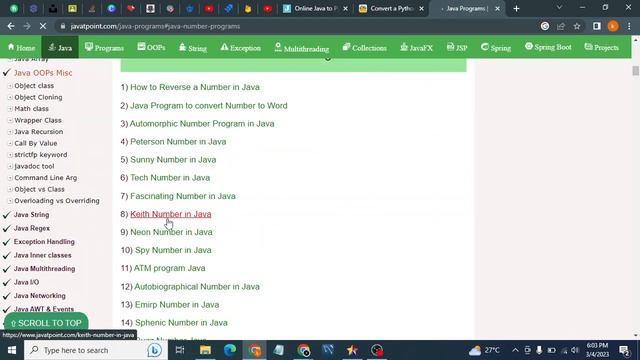Switch to Online Java tab

pos(315,8)
